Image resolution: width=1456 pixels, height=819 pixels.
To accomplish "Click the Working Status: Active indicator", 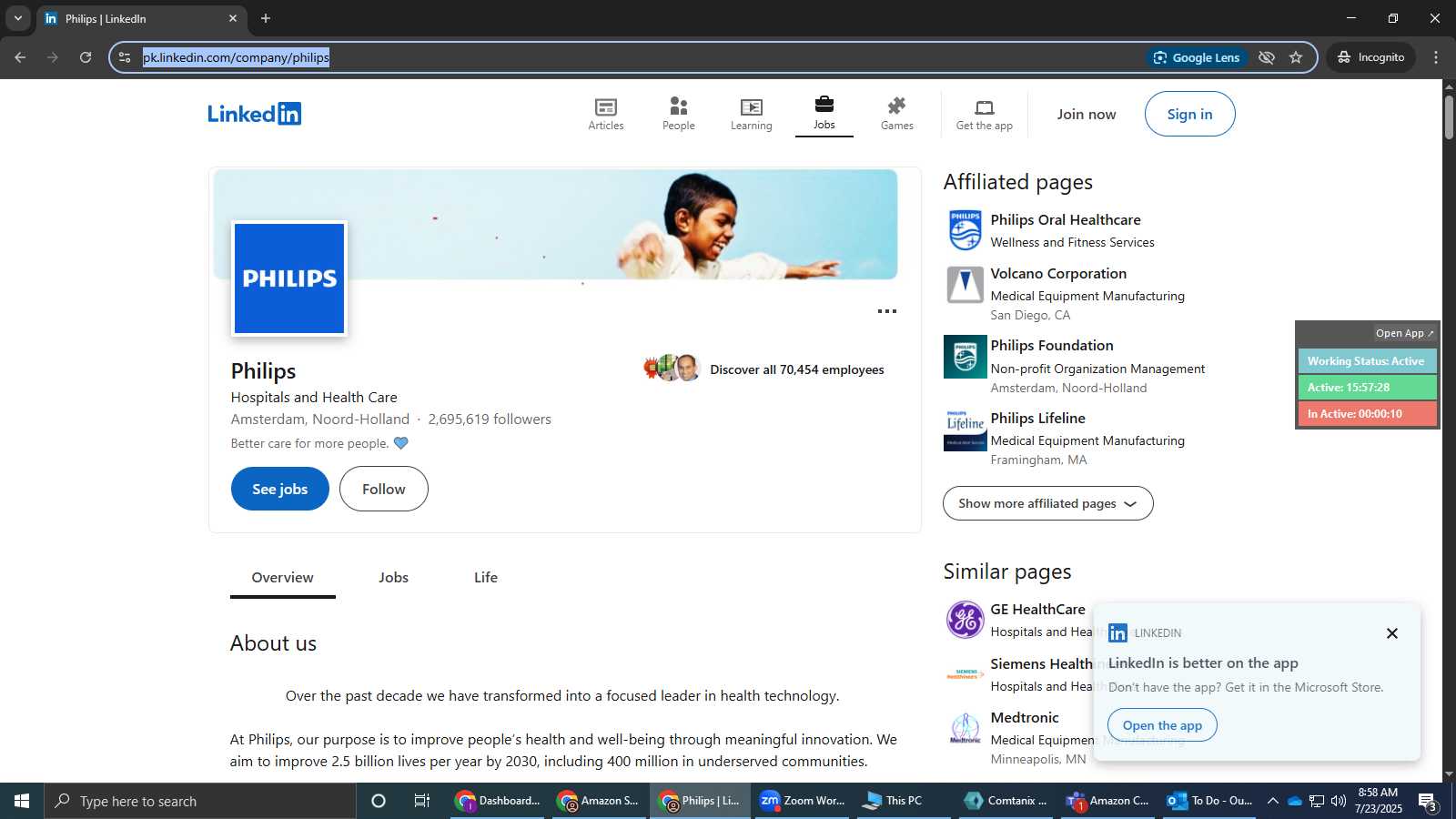I will coord(1367,361).
